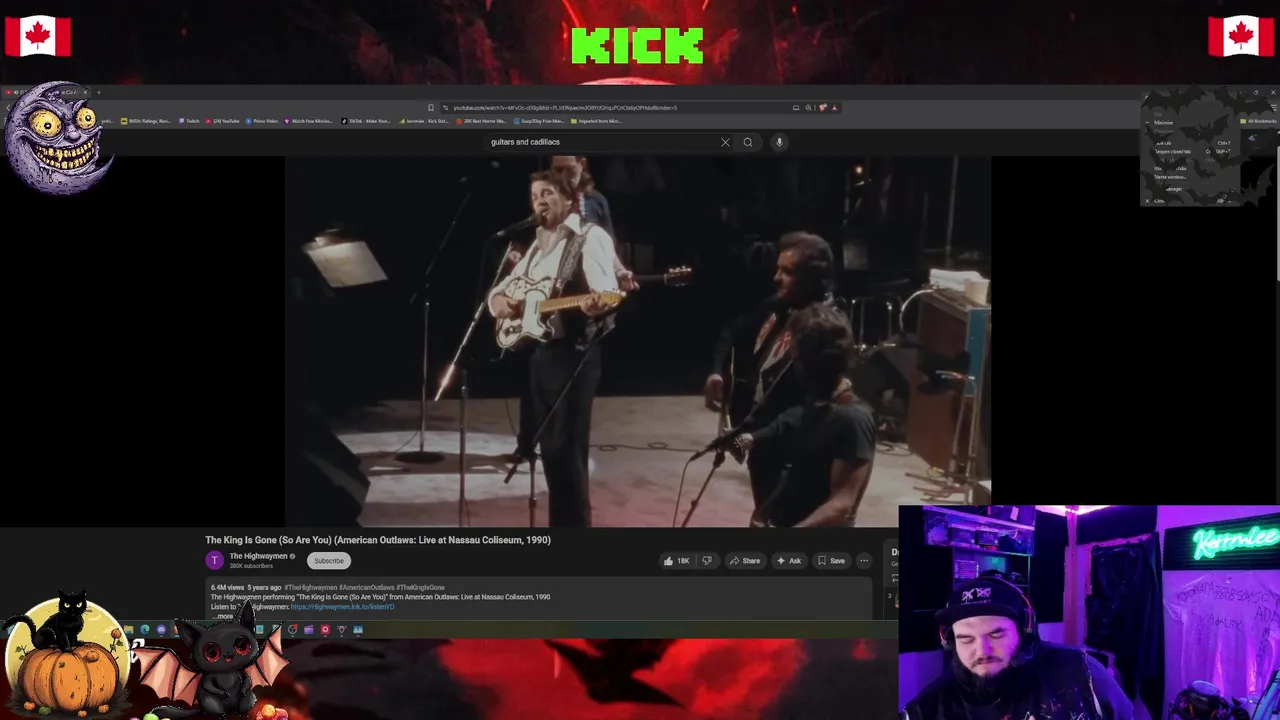This screenshot has height=720, width=1280.
Task: Expand description with ...more
Action: tap(224, 616)
